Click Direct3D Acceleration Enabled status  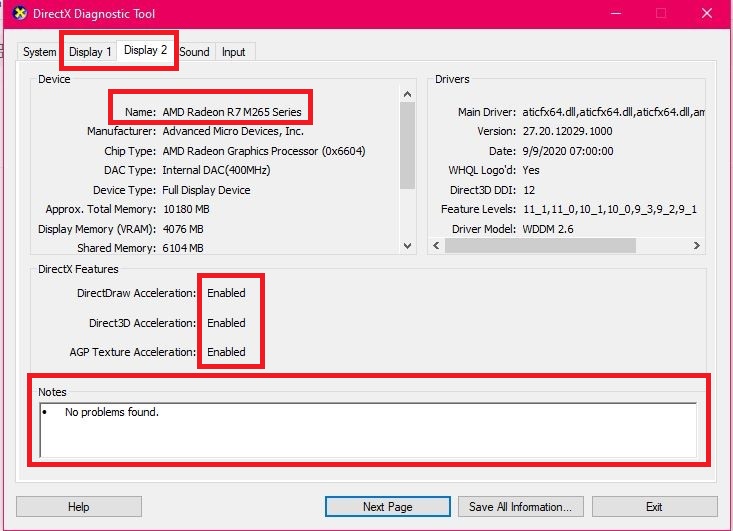coord(226,323)
